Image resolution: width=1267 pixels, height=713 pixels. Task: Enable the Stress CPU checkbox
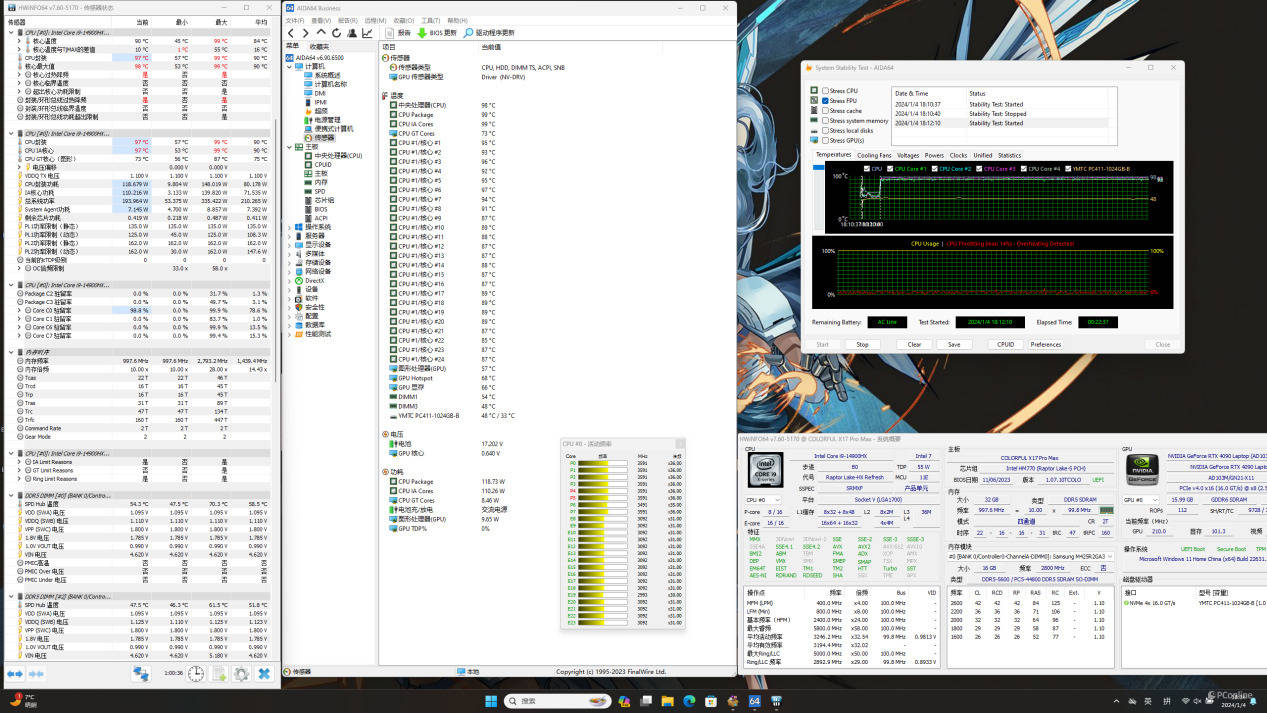tap(825, 91)
